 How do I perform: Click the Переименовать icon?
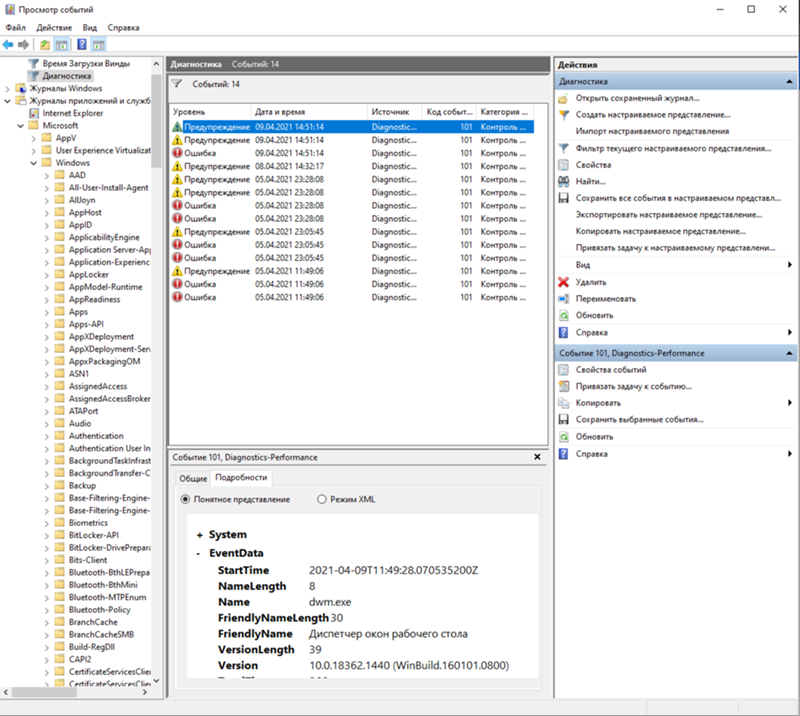pyautogui.click(x=563, y=299)
